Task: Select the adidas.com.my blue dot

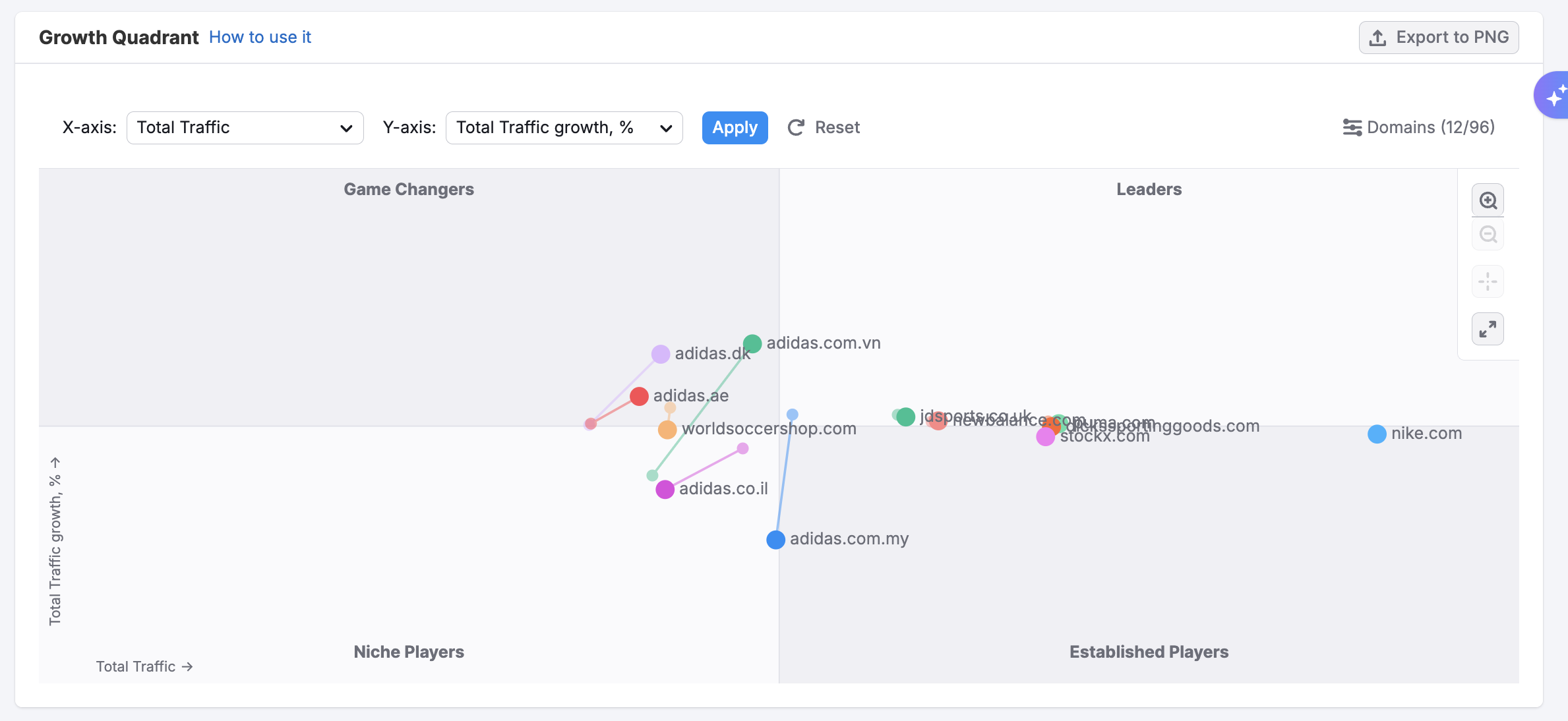Action: click(x=776, y=540)
